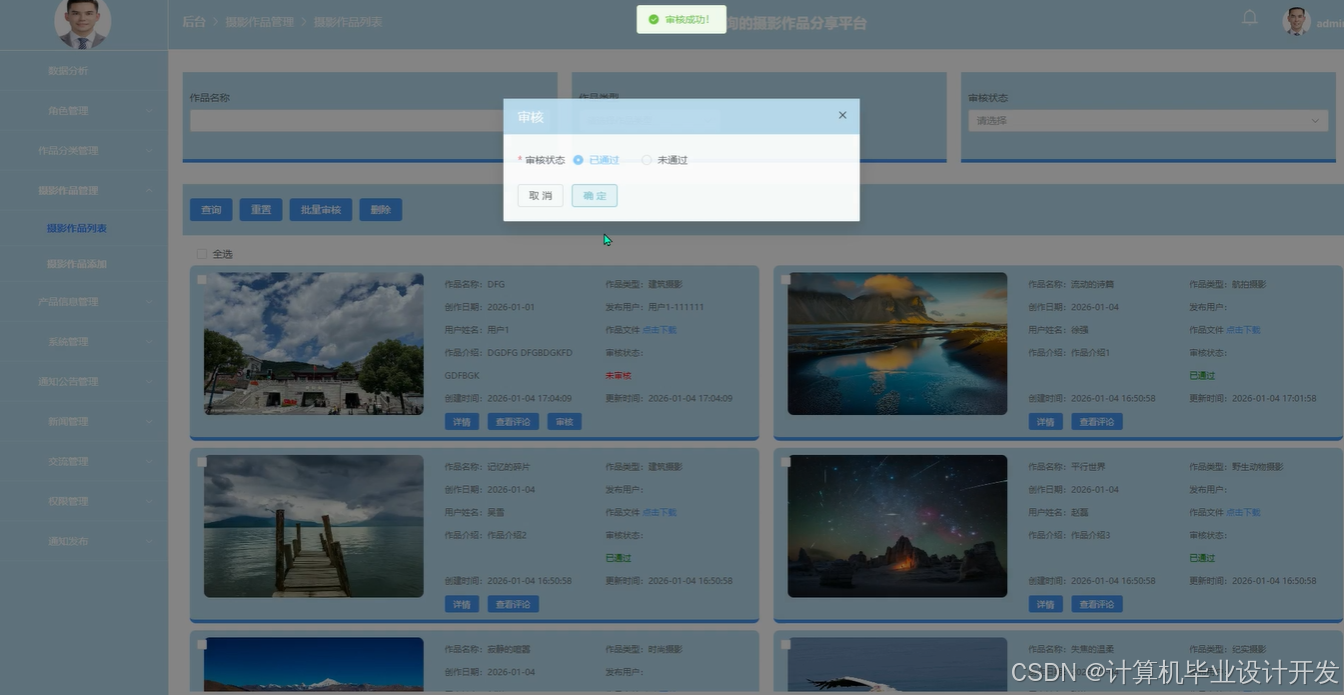1344x695 pixels.
Task: Click the 记忆的碎片 pier photo thumbnail
Action: (314, 526)
